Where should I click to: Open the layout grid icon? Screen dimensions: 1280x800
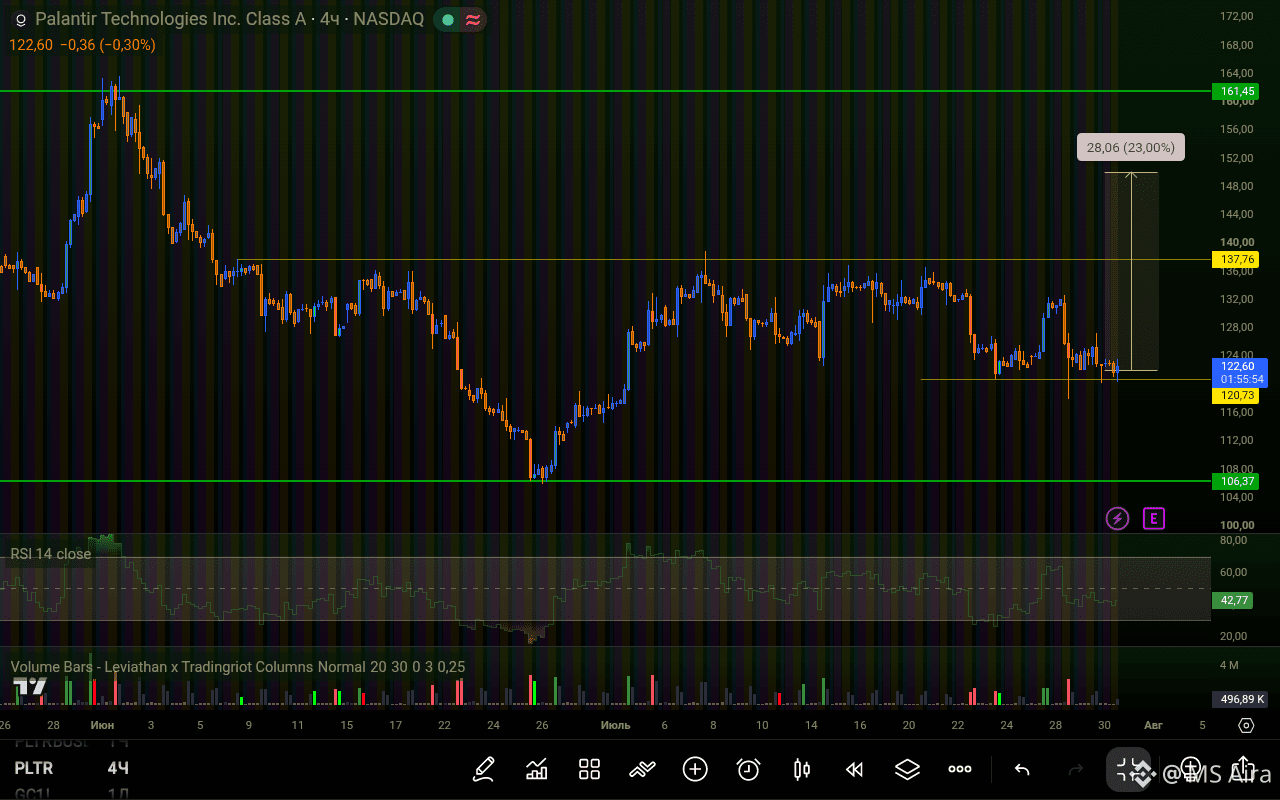click(589, 769)
